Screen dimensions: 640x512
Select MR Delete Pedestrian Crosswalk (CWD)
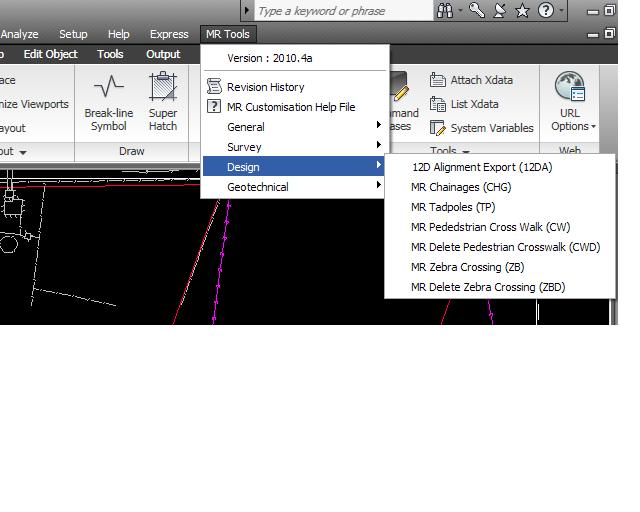click(x=500, y=247)
